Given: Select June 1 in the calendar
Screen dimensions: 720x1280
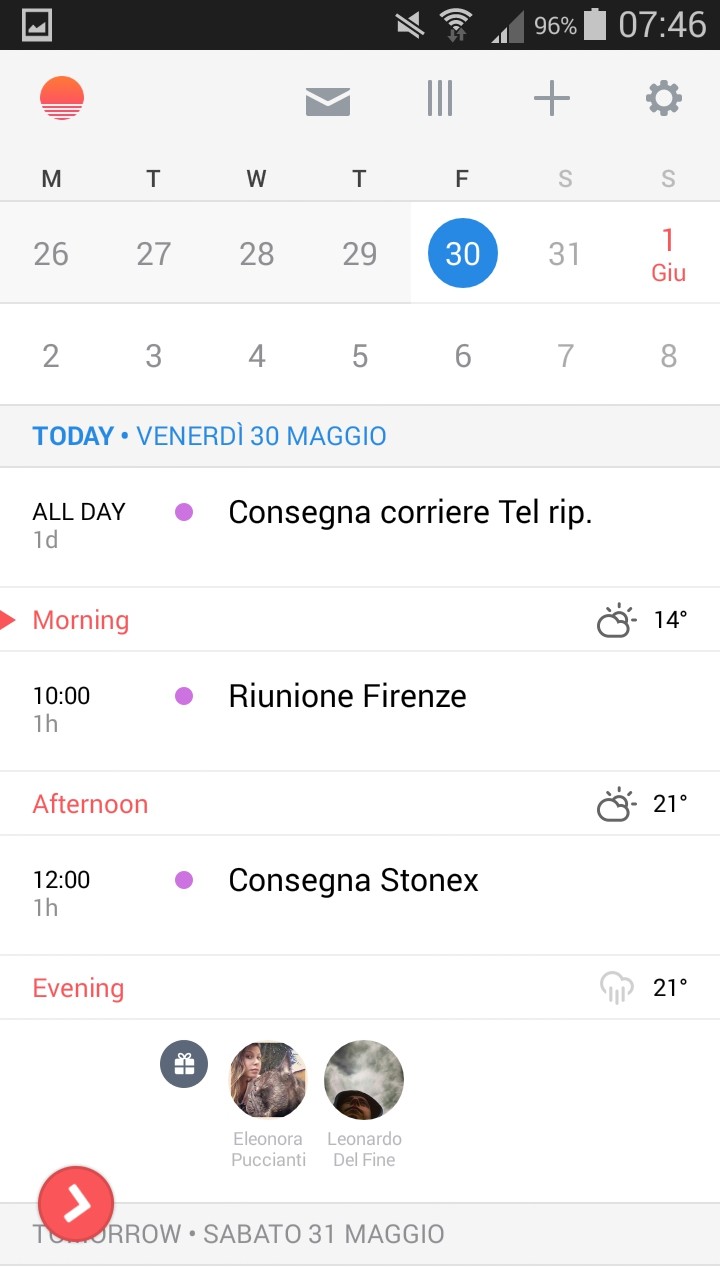Looking at the screenshot, I should (x=668, y=254).
